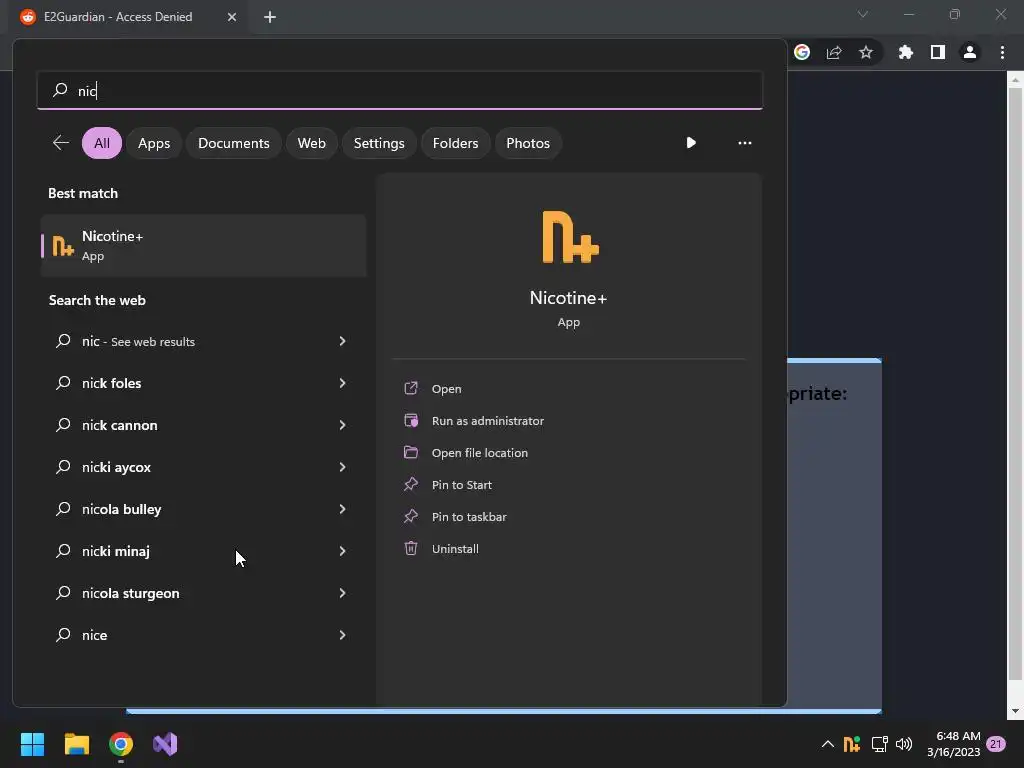This screenshot has height=768, width=1024.
Task: Open the clock showing 6:48 AM
Action: [x=953, y=744]
